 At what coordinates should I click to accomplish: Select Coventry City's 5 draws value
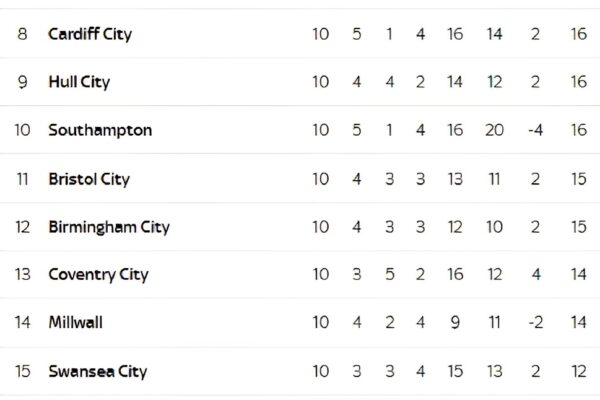tap(390, 274)
